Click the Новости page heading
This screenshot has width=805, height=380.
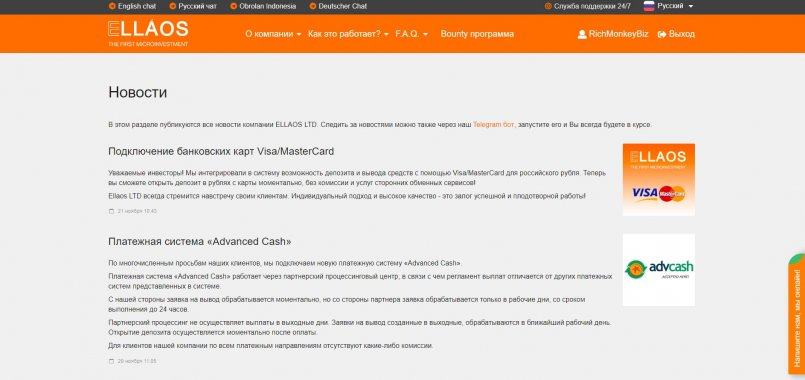[x=138, y=92]
